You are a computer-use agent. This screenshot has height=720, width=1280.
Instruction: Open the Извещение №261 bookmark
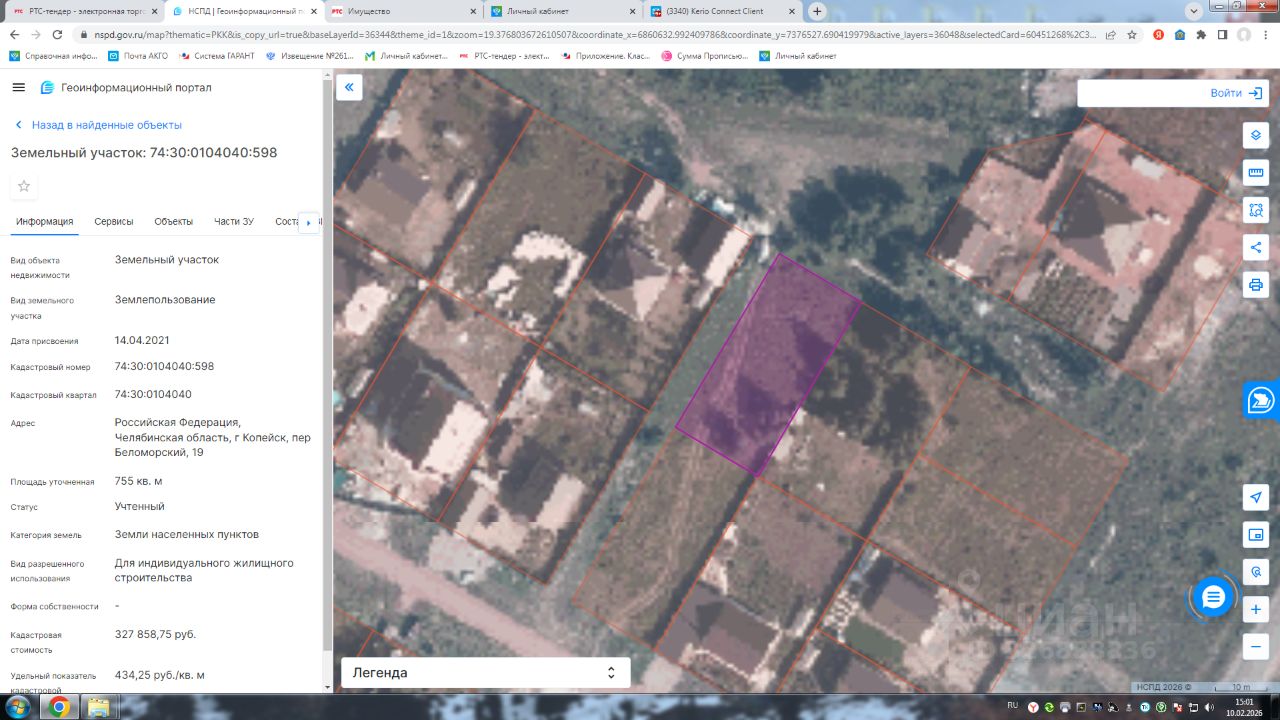[x=310, y=56]
